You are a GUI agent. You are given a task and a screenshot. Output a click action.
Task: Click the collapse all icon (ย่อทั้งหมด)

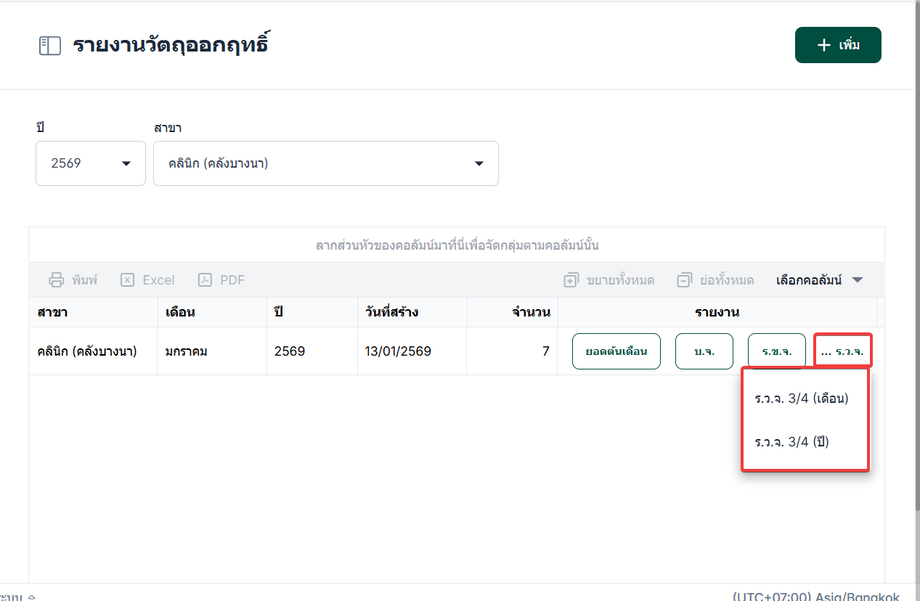click(x=684, y=280)
